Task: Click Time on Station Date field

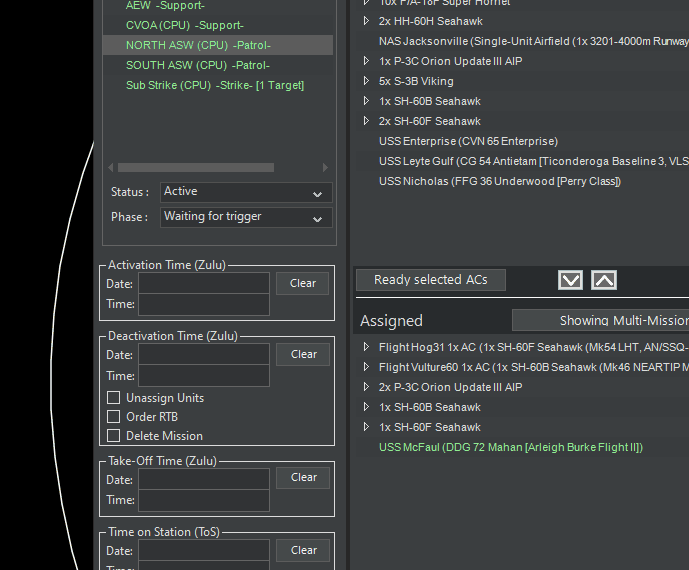Action: point(204,550)
